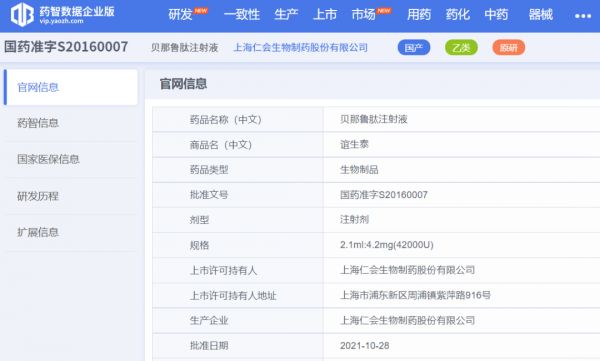Click the 注射剂 value cell
The height and width of the screenshot is (361, 600).
(462, 220)
